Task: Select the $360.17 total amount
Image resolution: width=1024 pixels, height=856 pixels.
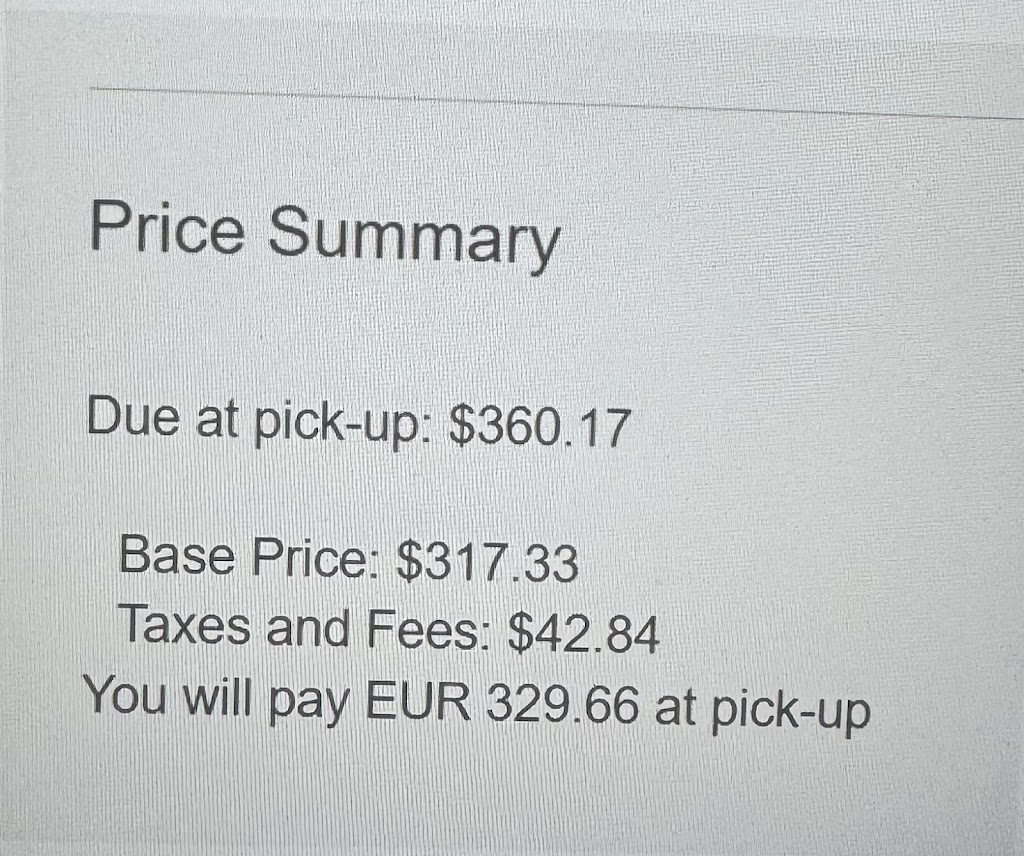Action: pos(539,428)
